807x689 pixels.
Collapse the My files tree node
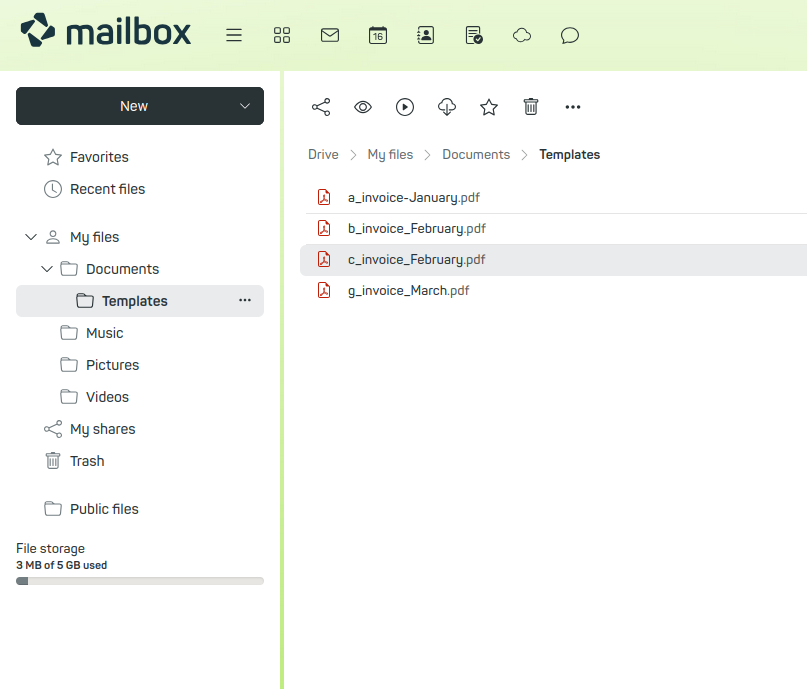tap(30, 237)
